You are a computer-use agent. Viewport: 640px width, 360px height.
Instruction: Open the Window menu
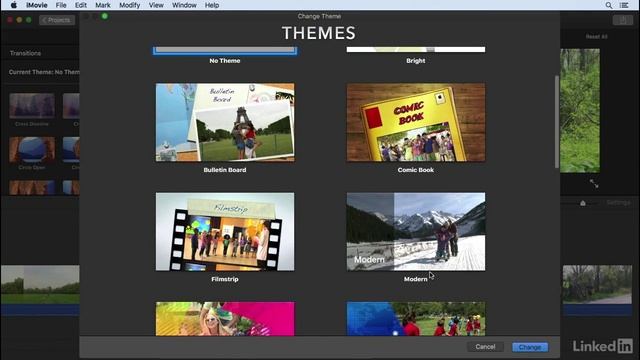coord(184,5)
